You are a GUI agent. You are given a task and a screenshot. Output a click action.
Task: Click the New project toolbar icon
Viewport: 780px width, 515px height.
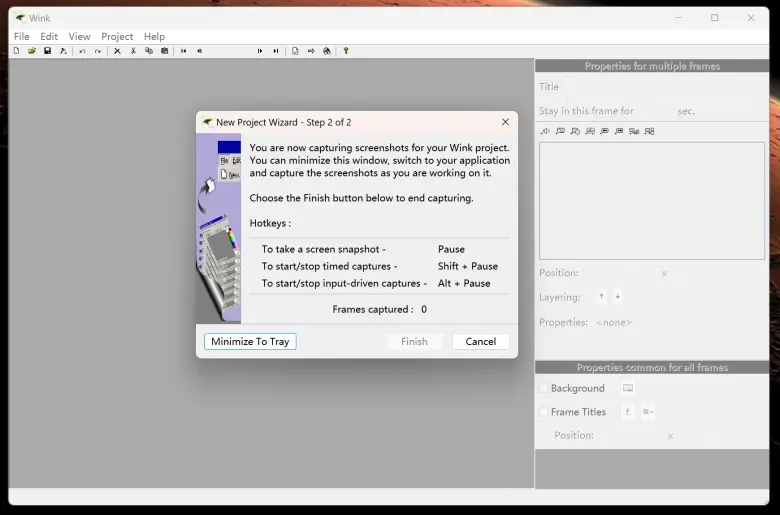pyautogui.click(x=16, y=51)
